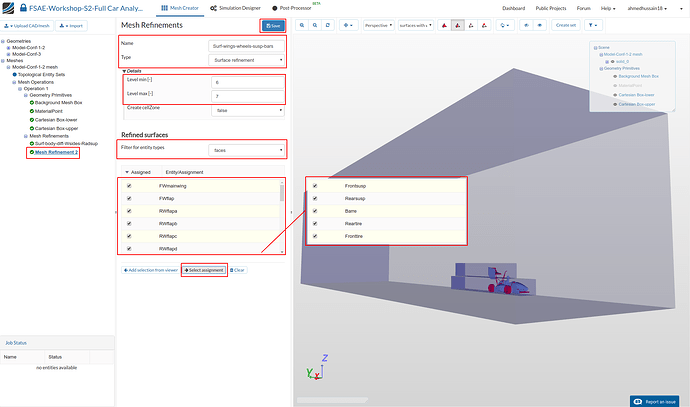This screenshot has width=690, height=407.
Task: Open the Dashboard menu item
Action: pyautogui.click(x=514, y=8)
